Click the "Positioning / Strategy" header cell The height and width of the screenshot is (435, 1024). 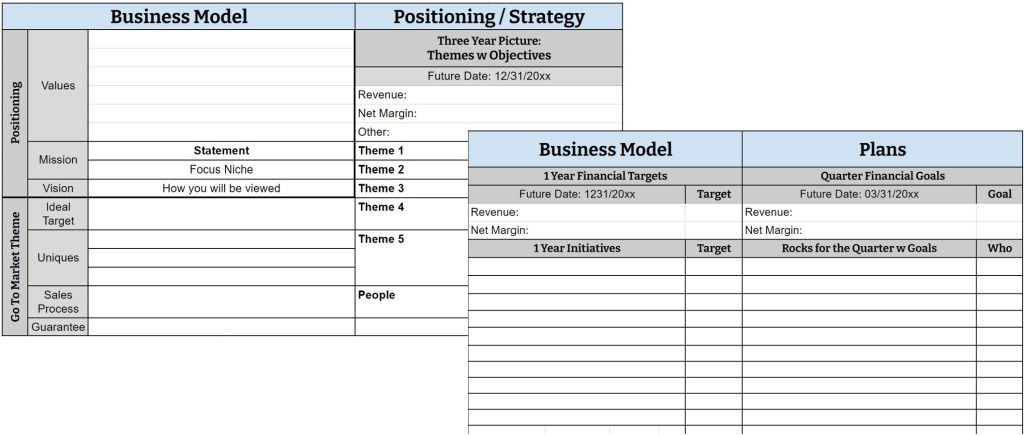coord(488,16)
